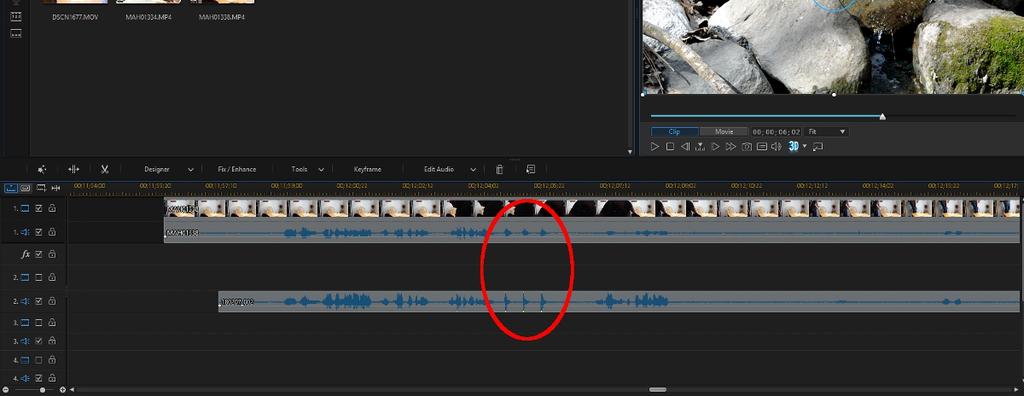This screenshot has width=1024, height=396.
Task: Select the Clip preview mode tab
Action: [675, 132]
